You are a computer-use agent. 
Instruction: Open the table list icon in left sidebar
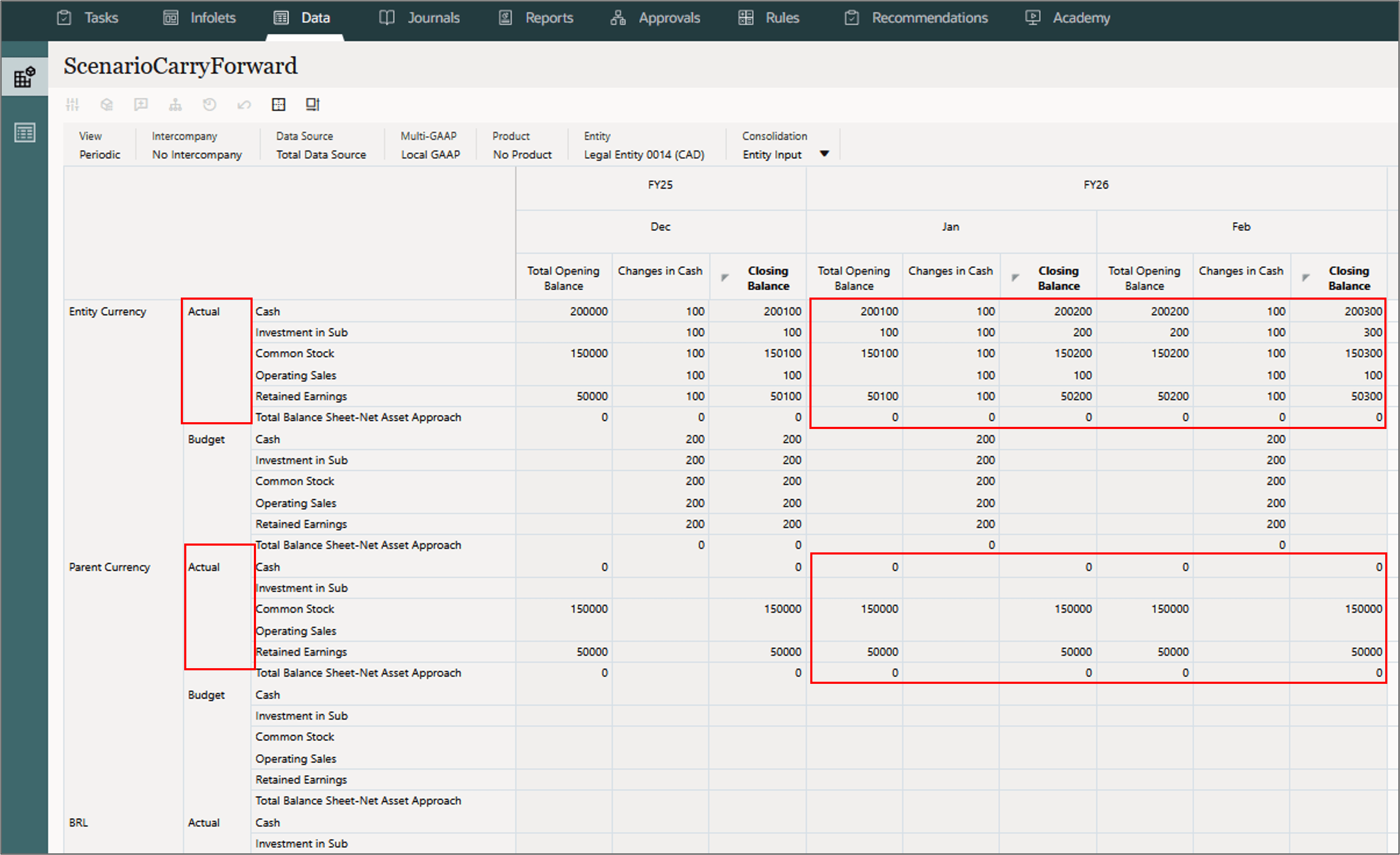pyautogui.click(x=25, y=133)
